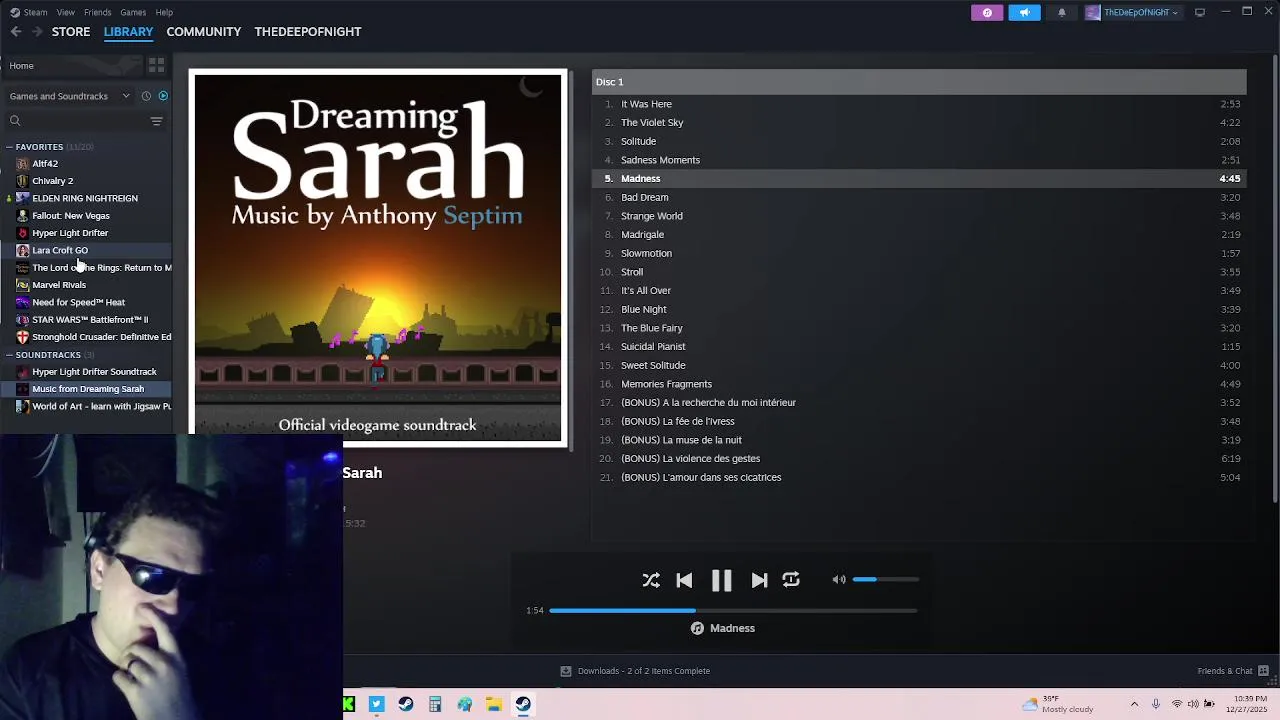Viewport: 1280px width, 720px height.
Task: Skip to the previous track
Action: point(684,580)
